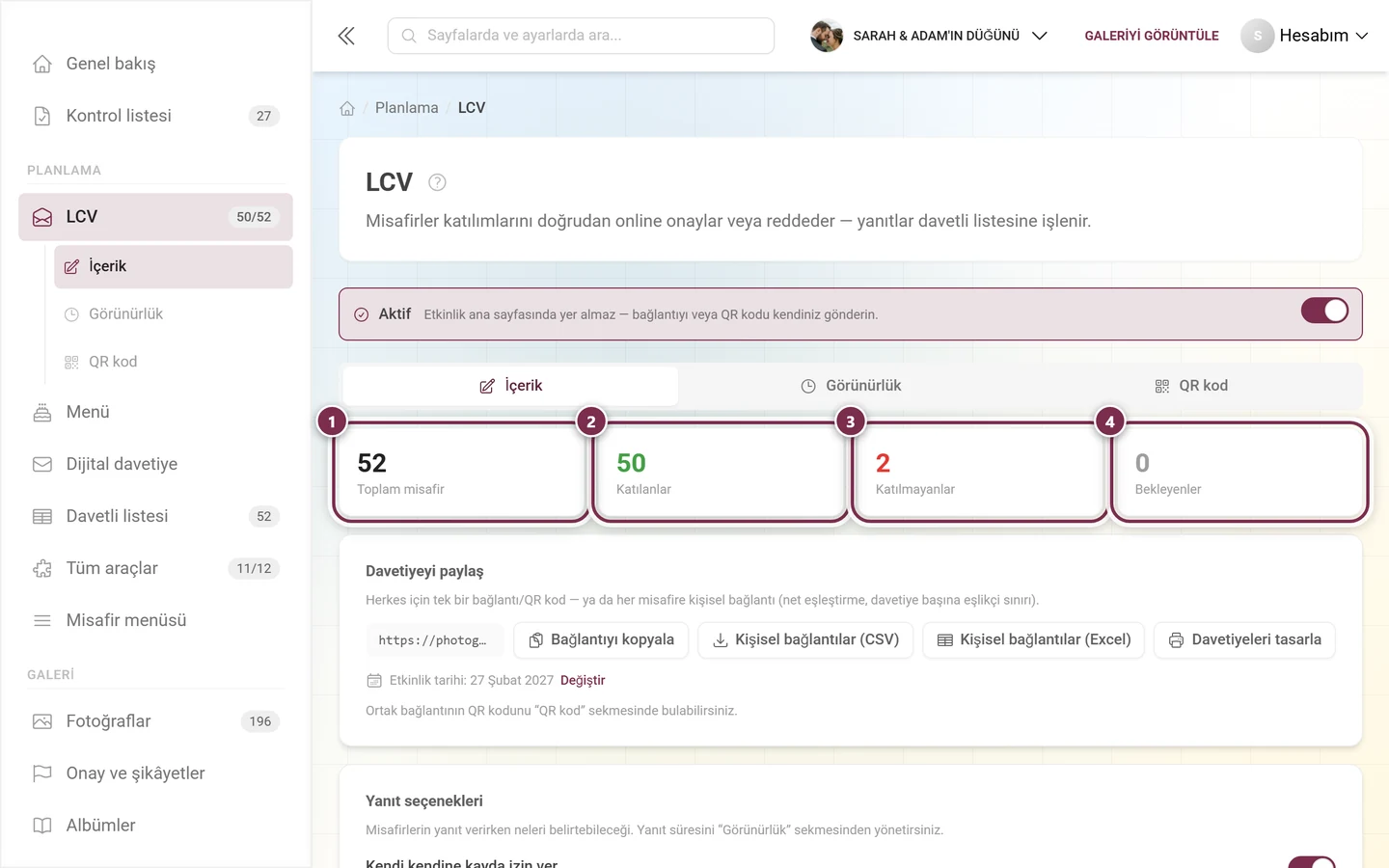Open the Katılanlar stat card

(x=721, y=472)
